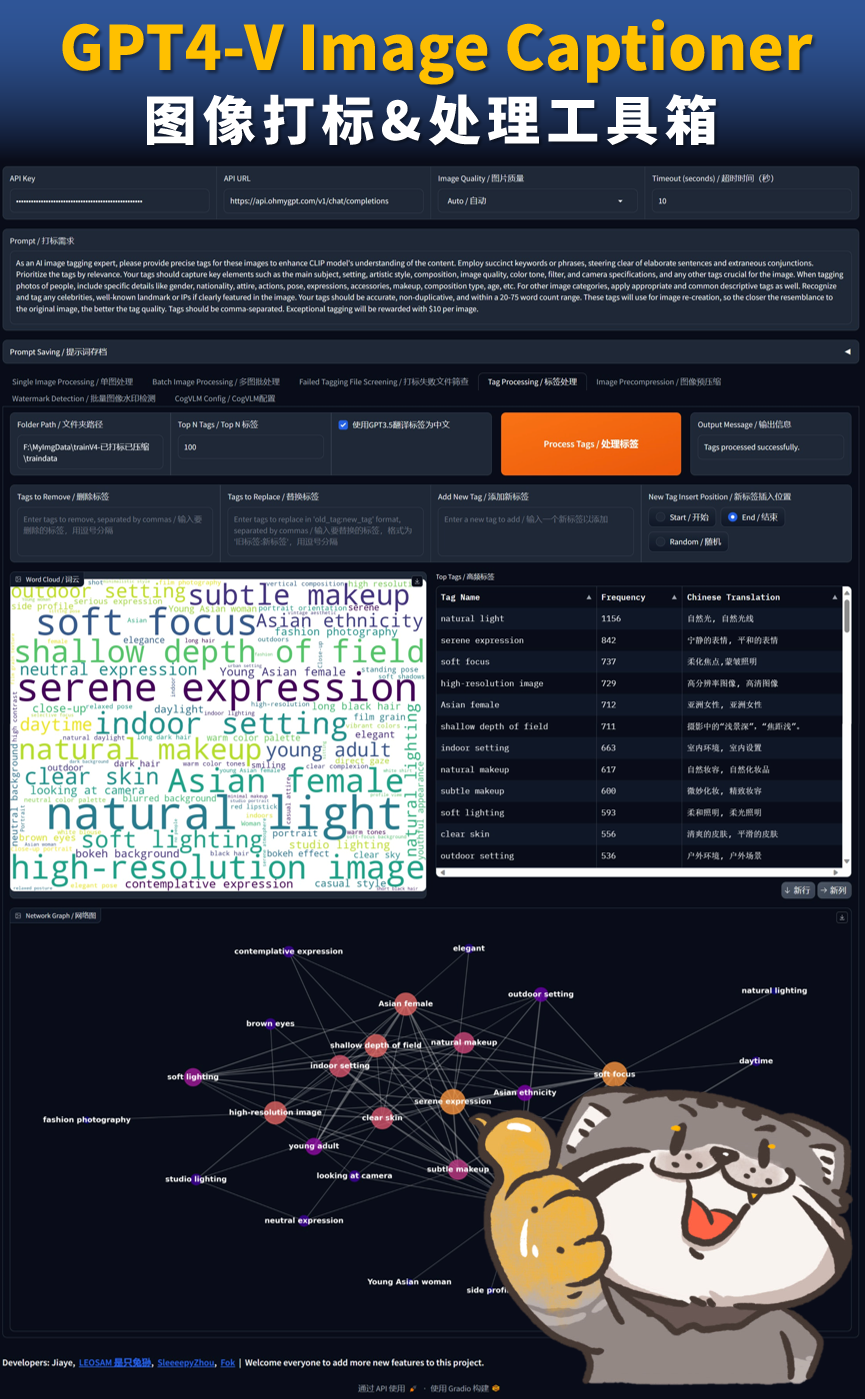This screenshot has width=865, height=1399.
Task: Click the 'subtle makeup' graph node
Action: point(458,1169)
